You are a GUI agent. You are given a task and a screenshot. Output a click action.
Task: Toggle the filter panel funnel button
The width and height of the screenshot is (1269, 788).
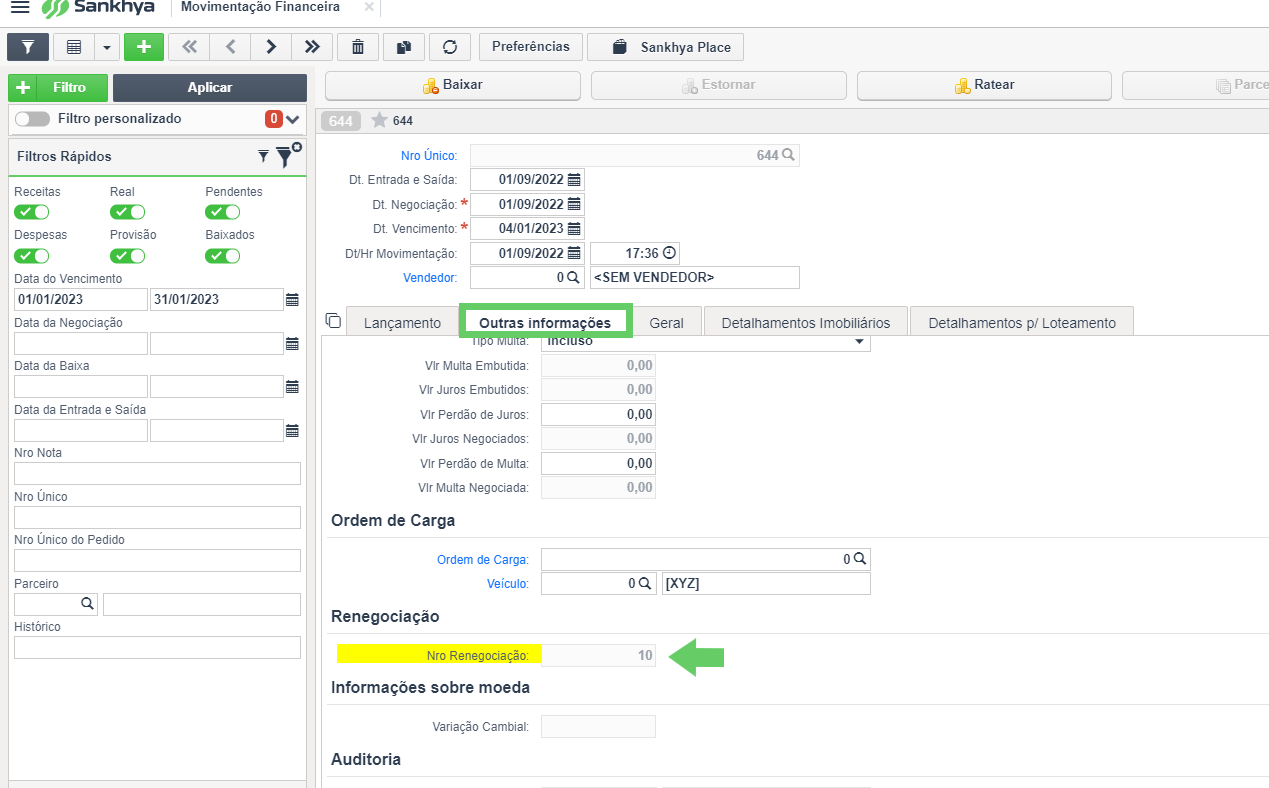click(28, 47)
